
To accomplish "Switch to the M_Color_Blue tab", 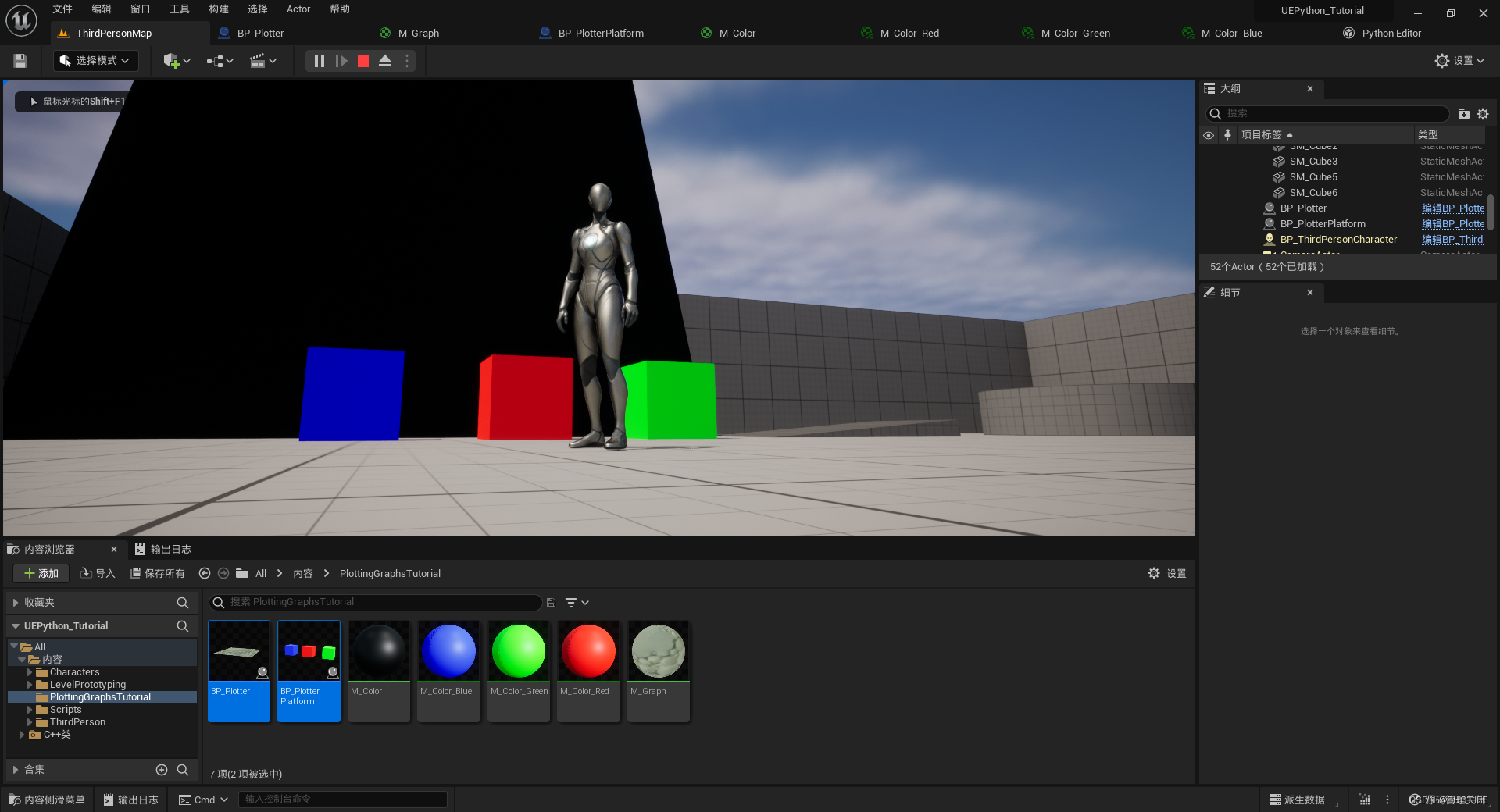I will [1231, 34].
